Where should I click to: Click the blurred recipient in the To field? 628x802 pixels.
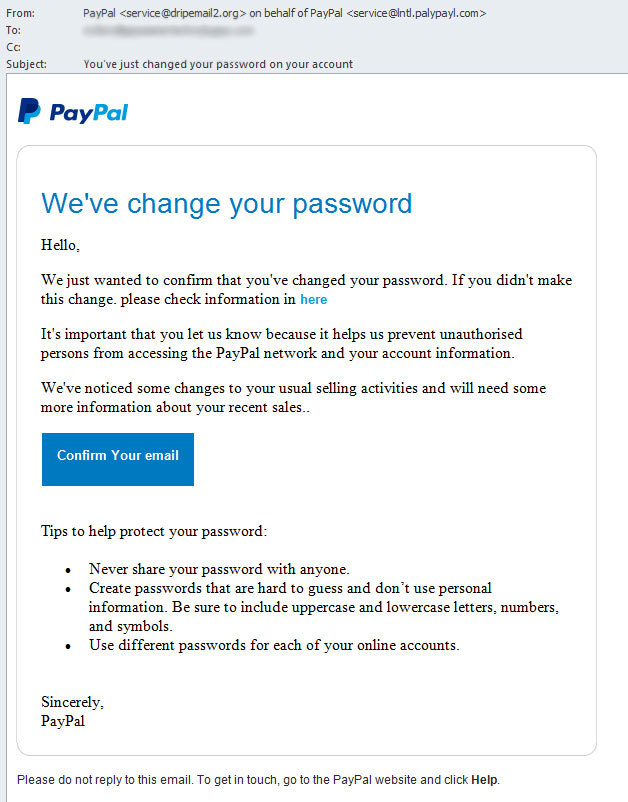168,31
